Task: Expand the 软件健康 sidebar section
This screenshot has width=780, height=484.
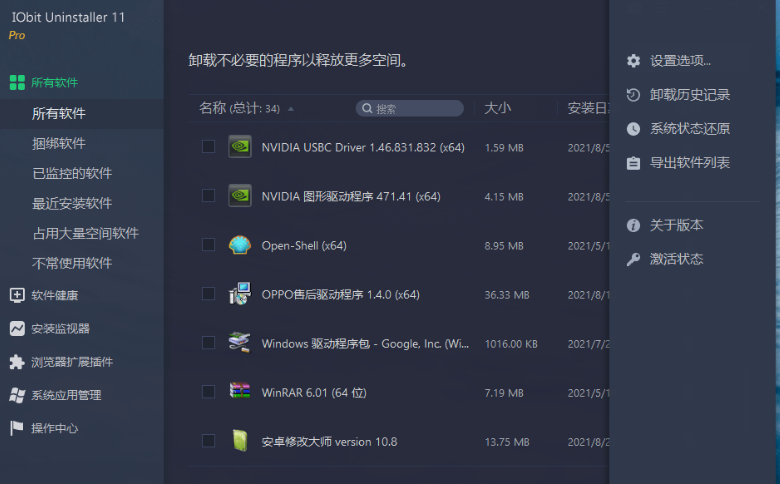Action: point(54,295)
